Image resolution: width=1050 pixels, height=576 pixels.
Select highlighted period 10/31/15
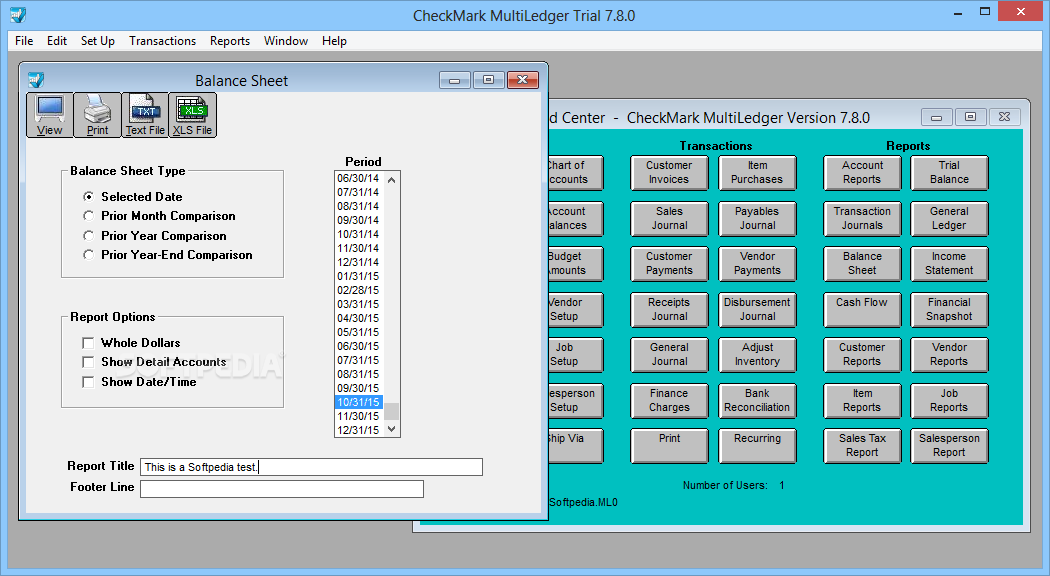[358, 402]
